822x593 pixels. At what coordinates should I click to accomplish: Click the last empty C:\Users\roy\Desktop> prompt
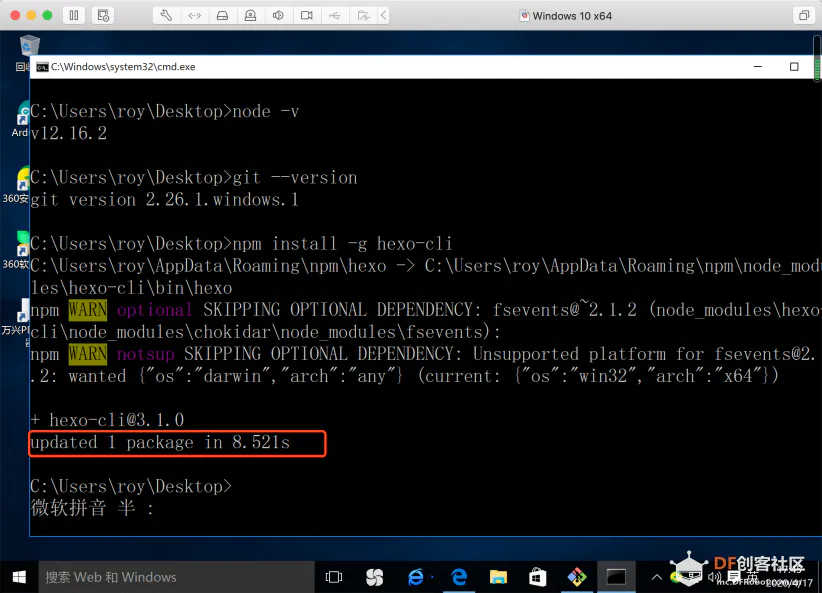point(131,487)
